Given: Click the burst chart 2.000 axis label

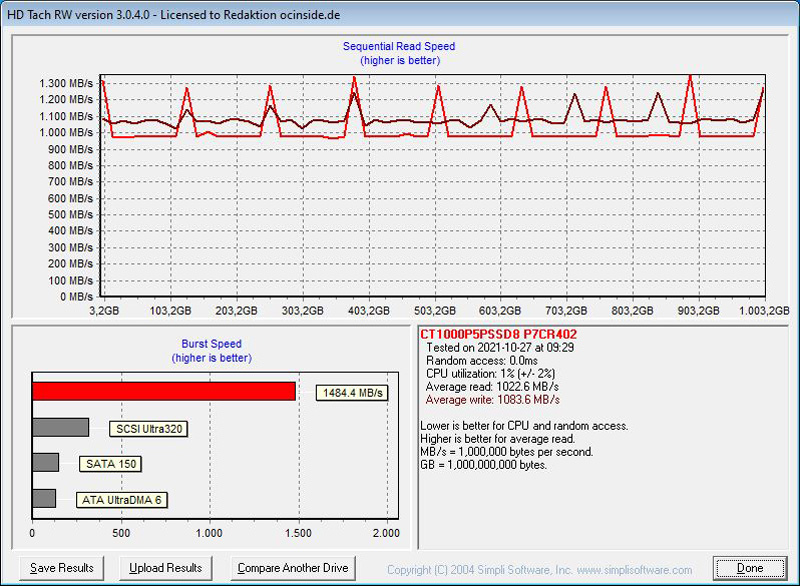Looking at the screenshot, I should 386,533.
